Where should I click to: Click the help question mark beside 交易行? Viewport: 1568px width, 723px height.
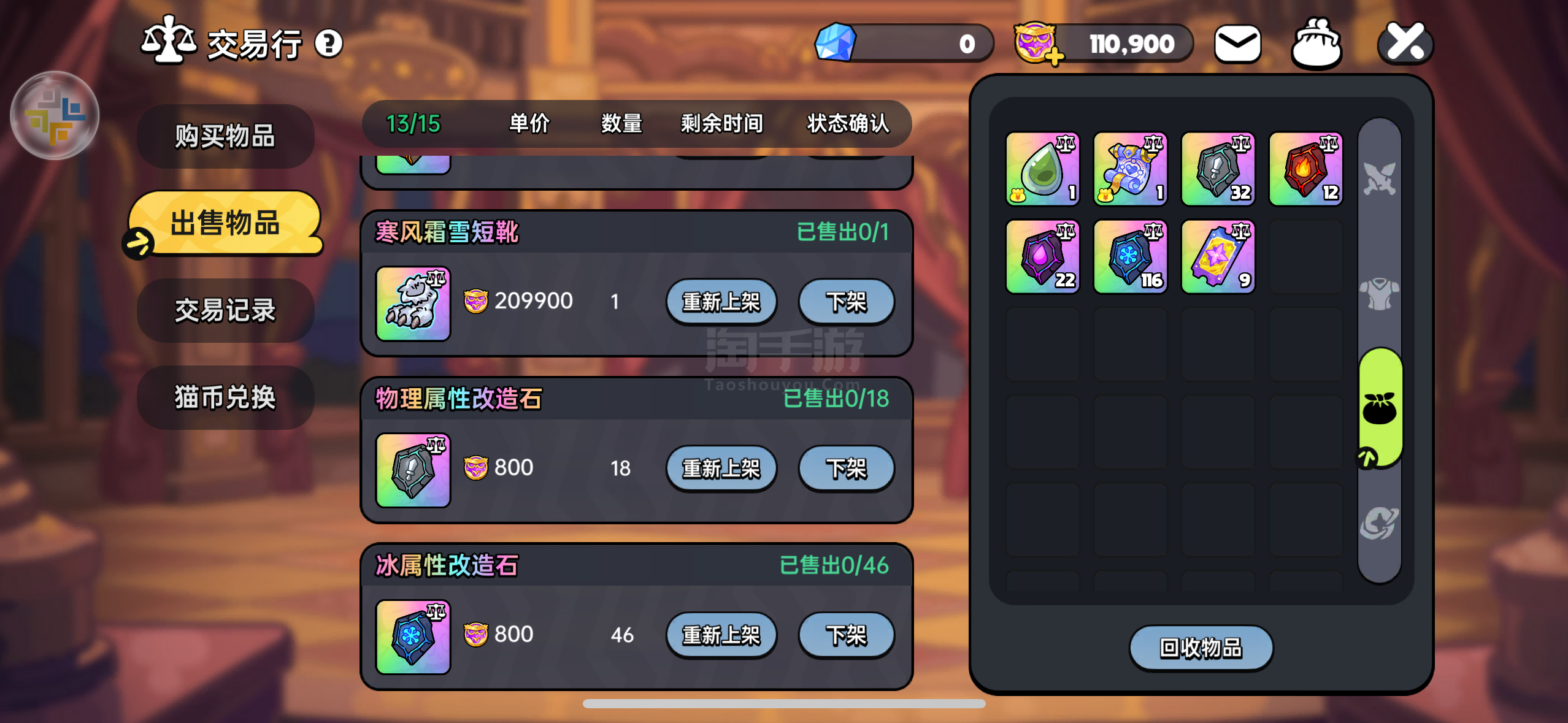click(329, 44)
